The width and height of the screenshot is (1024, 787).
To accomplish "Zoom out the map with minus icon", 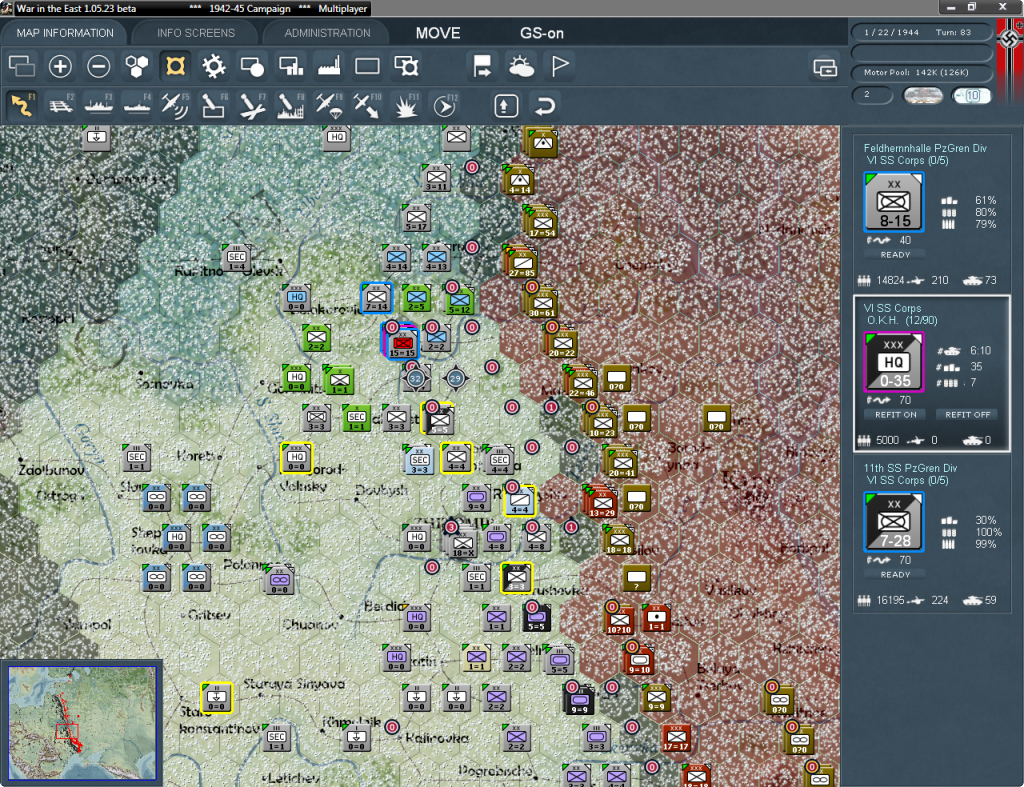I will (99, 66).
